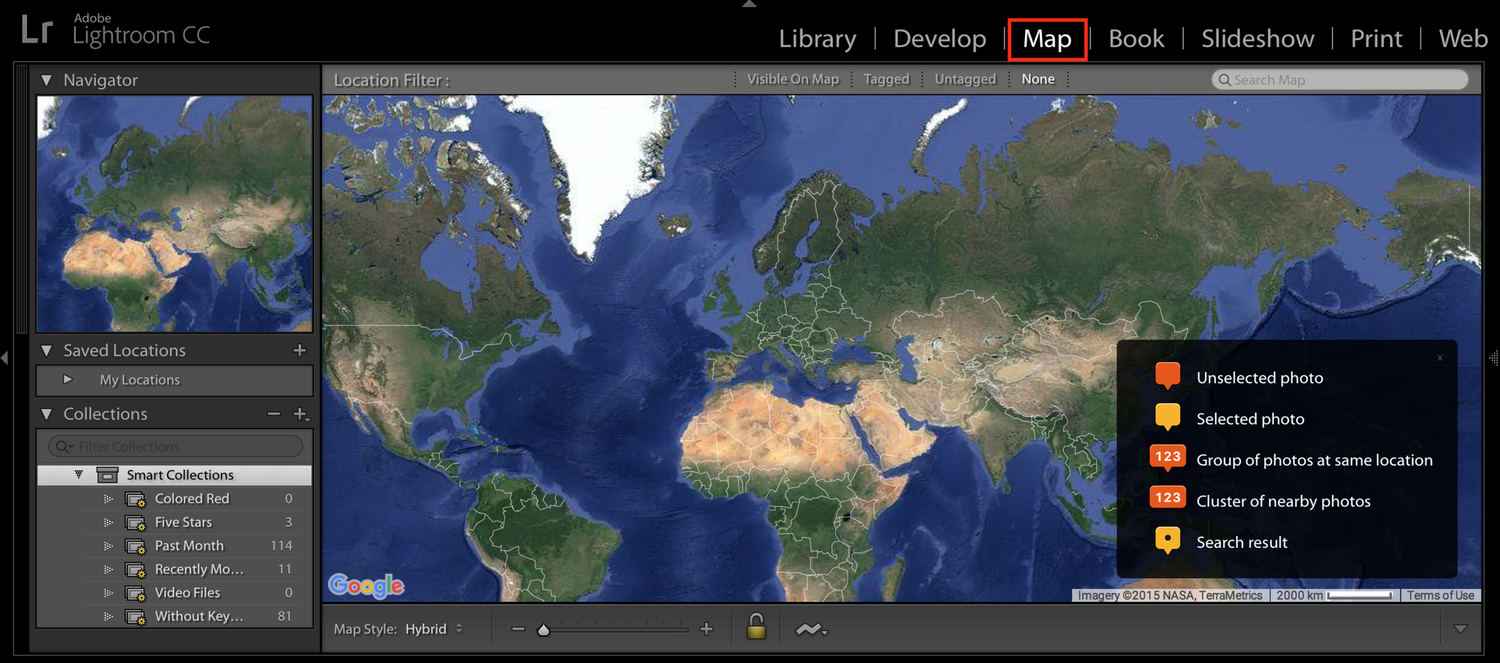The width and height of the screenshot is (1500, 663).
Task: Activate the Untagged location filter
Action: coord(963,79)
